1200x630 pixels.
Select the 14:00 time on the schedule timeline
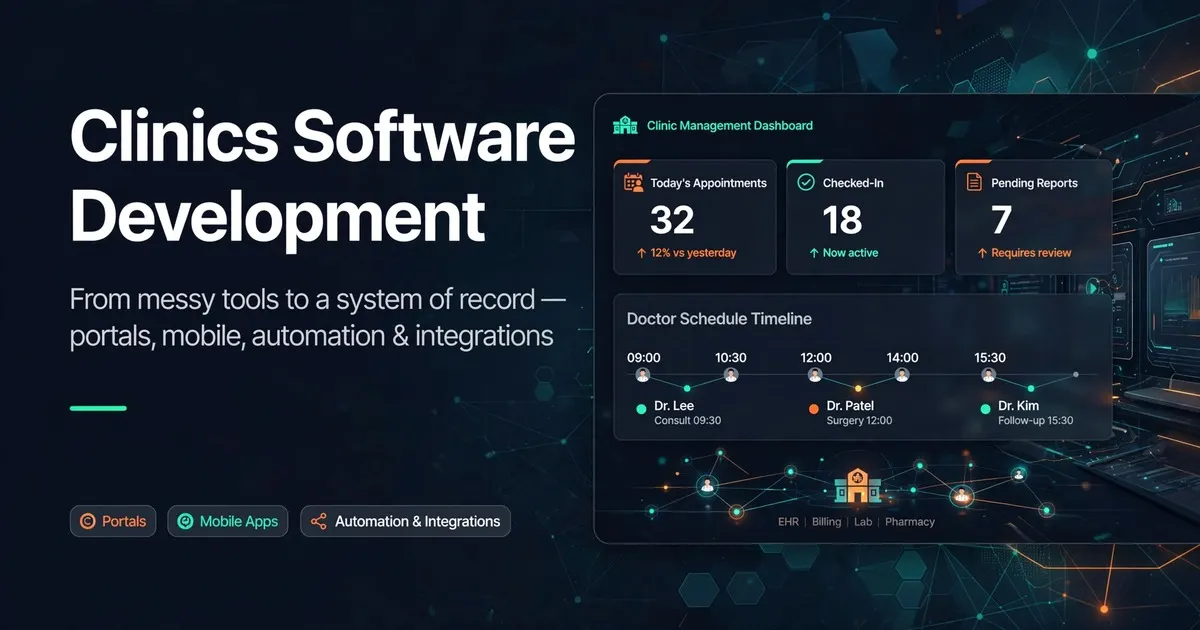click(902, 357)
